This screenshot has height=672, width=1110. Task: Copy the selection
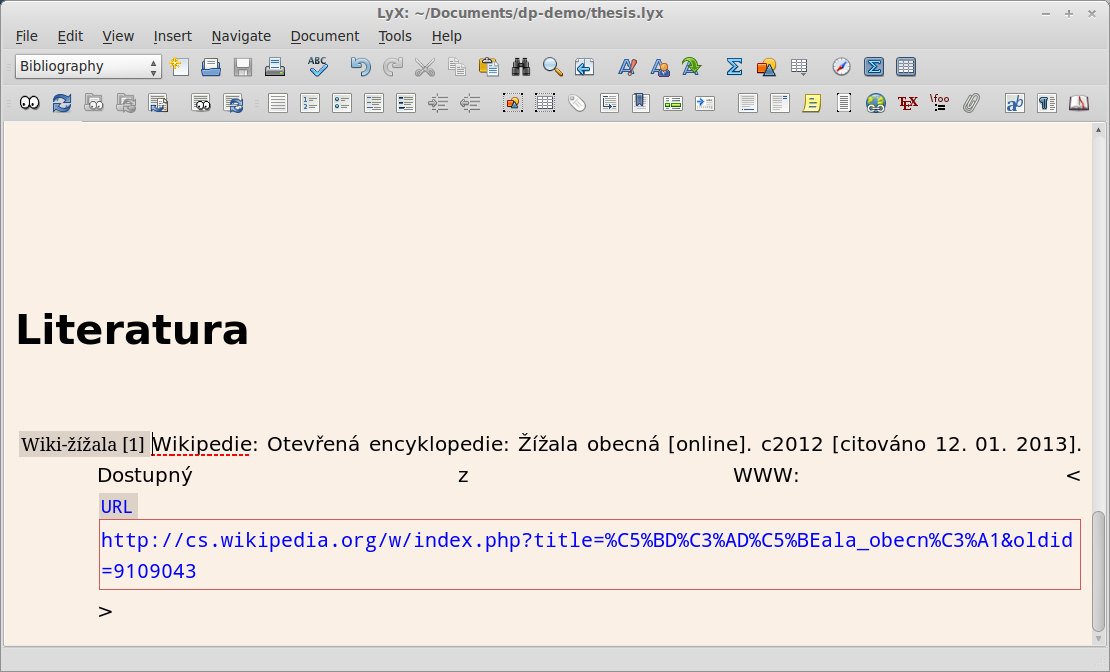pos(457,67)
